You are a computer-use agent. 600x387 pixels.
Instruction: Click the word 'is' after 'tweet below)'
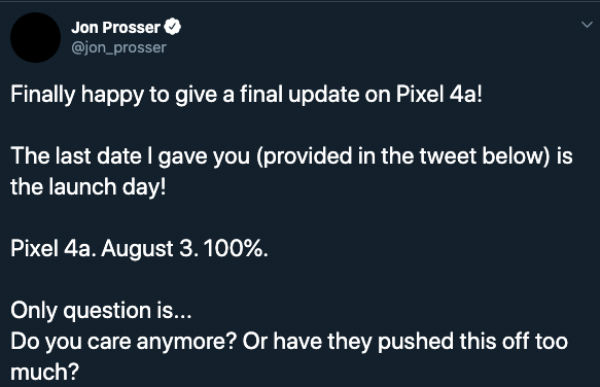click(564, 156)
